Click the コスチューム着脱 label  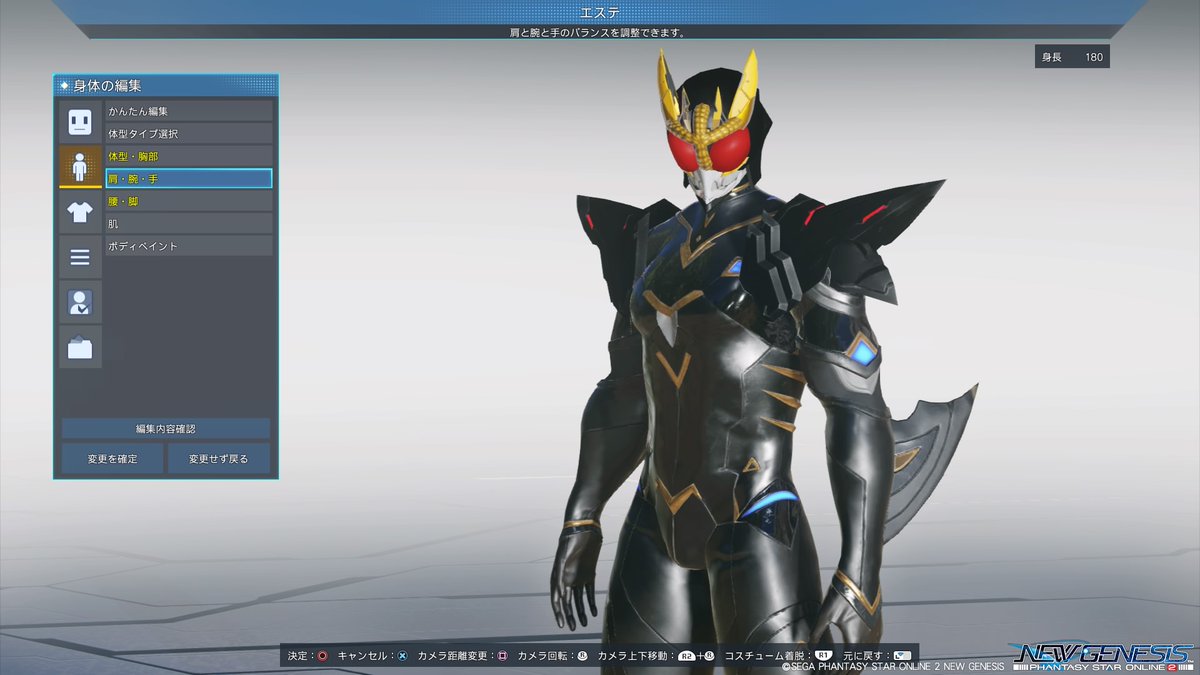pos(766,656)
